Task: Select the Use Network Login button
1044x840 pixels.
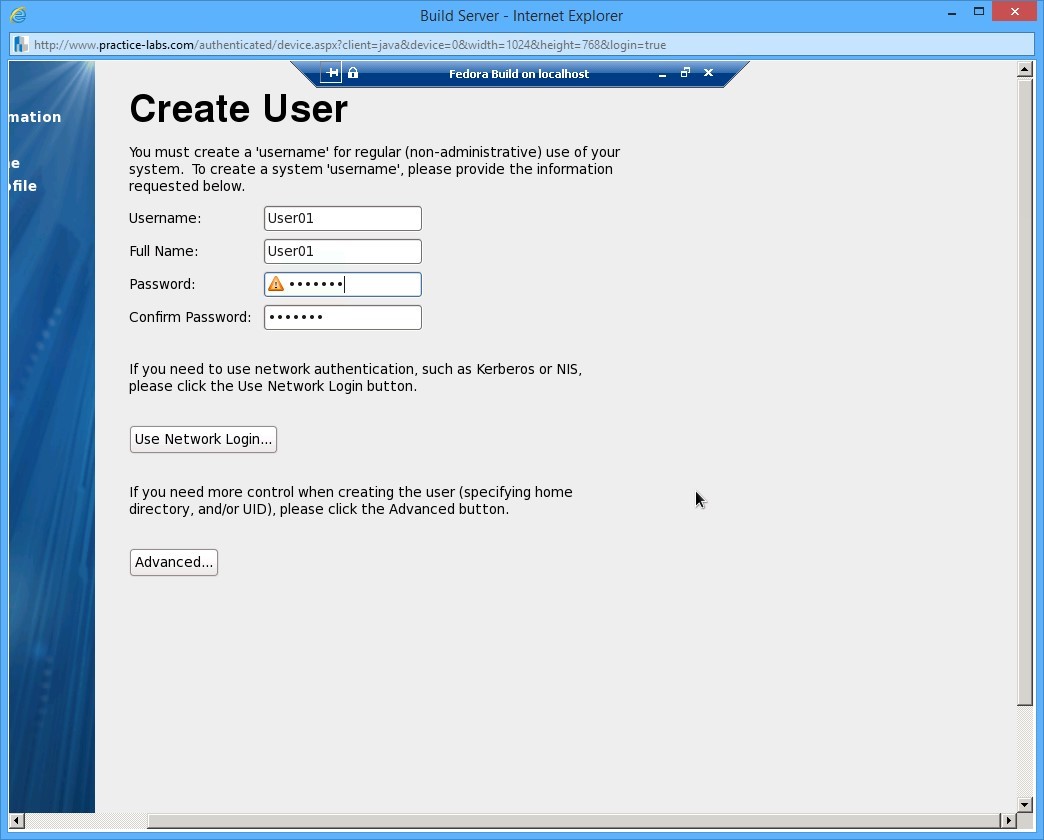Action: click(x=203, y=439)
